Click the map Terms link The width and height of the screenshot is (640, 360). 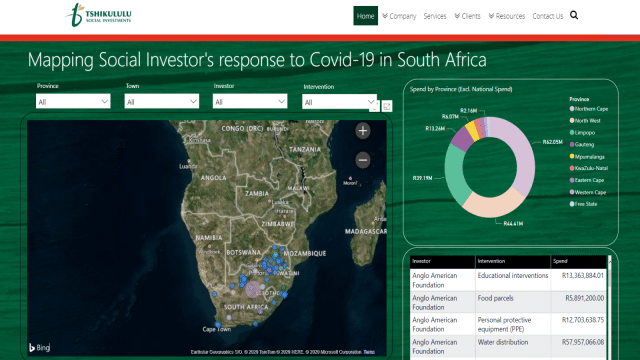click(369, 352)
